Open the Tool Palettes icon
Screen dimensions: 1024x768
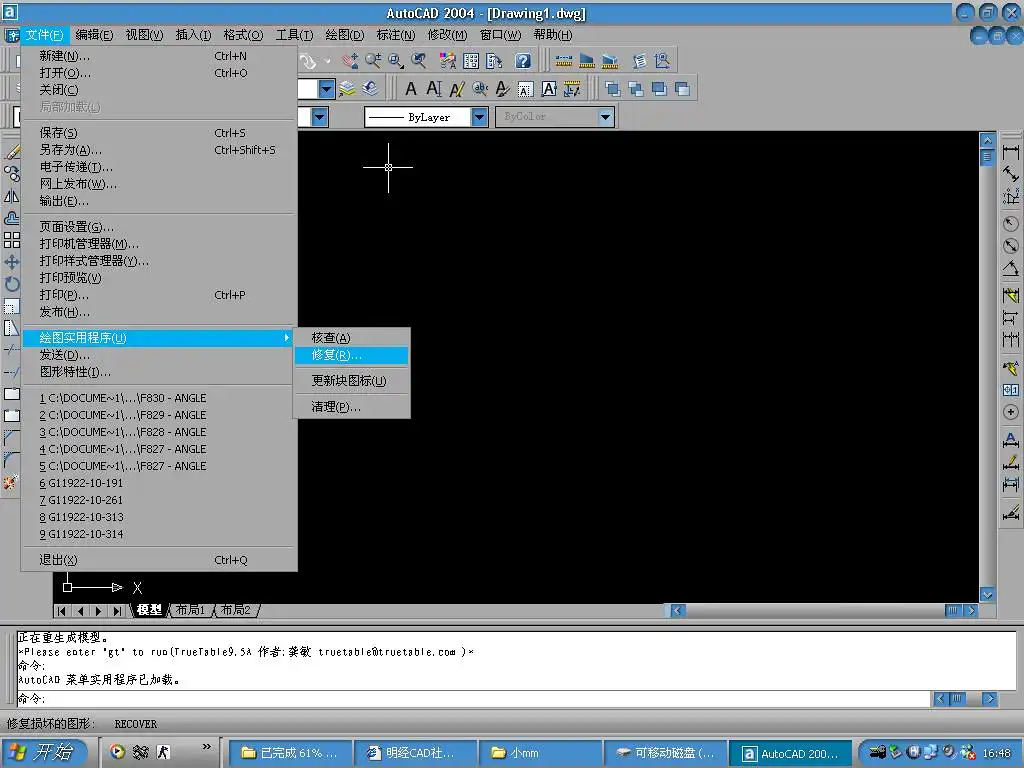(495, 61)
